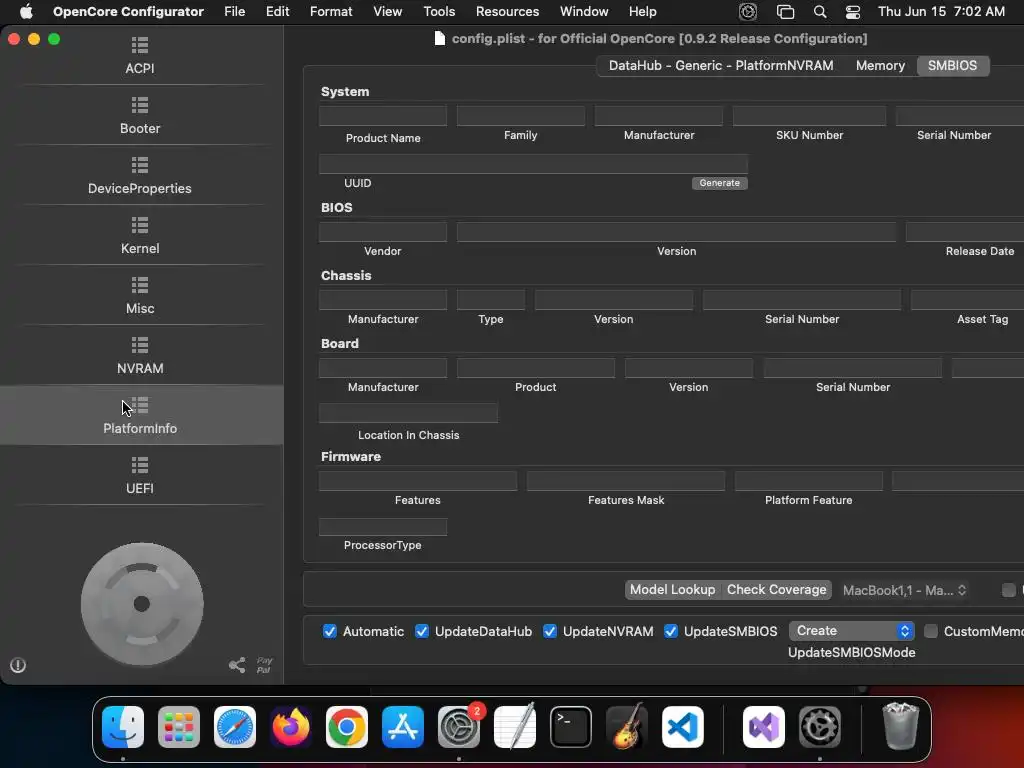The width and height of the screenshot is (1024, 768).
Task: Open OpenCore Configurator gear icon in Dock
Action: (820, 727)
